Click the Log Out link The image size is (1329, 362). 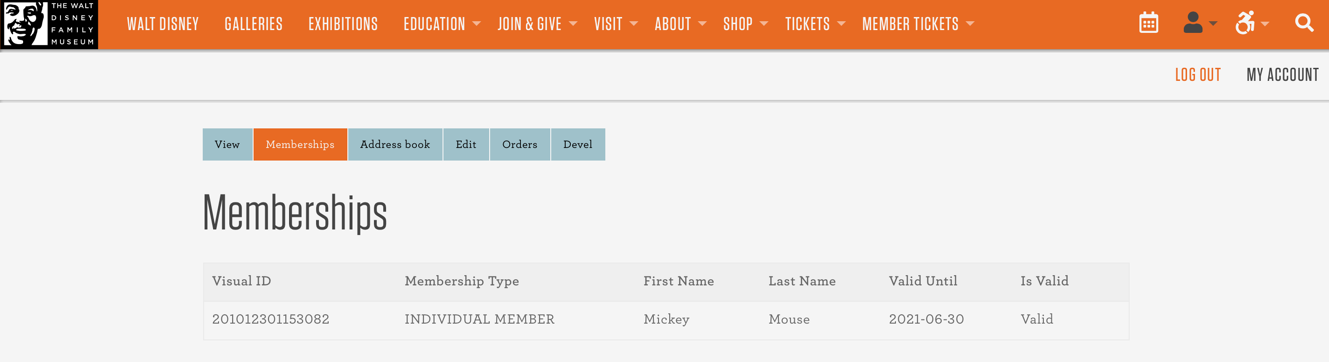(x=1198, y=75)
